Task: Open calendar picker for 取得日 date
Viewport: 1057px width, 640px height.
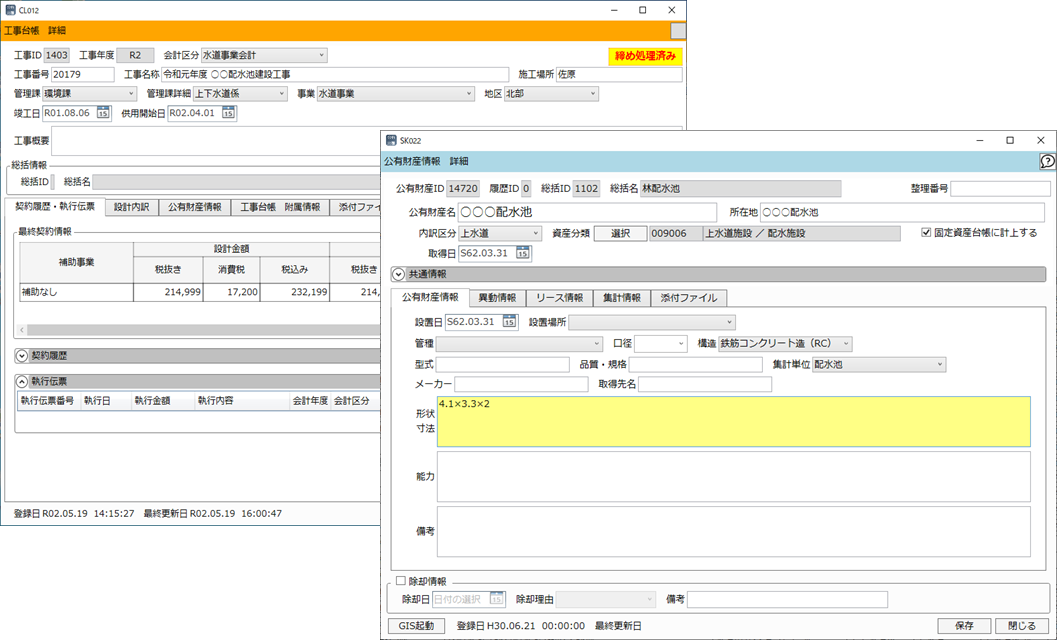Action: click(522, 253)
